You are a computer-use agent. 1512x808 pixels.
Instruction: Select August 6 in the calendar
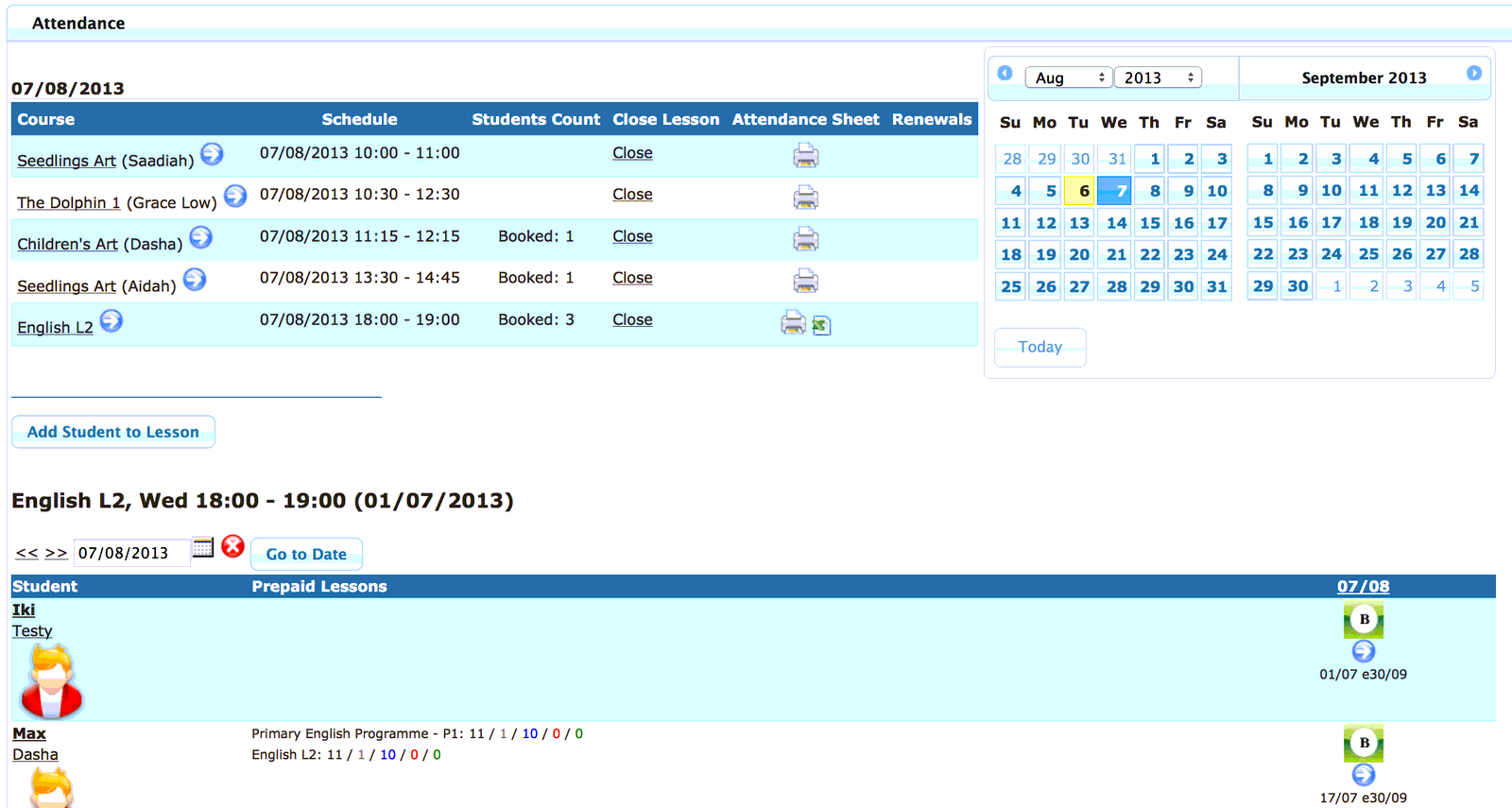coord(1078,191)
